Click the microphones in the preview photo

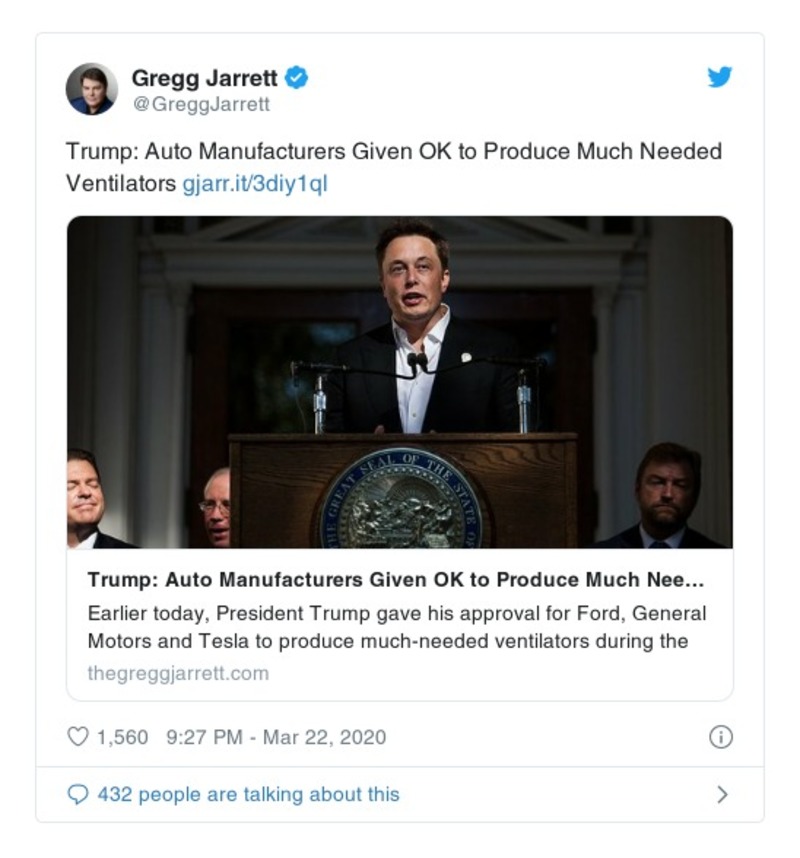point(418,370)
